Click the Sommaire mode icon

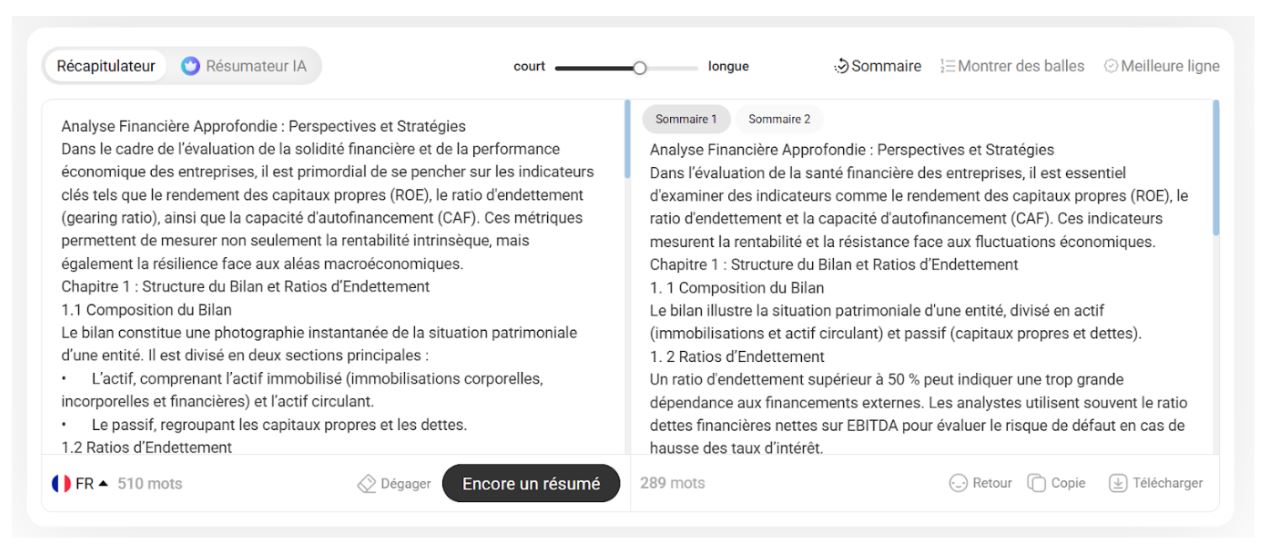coord(841,67)
